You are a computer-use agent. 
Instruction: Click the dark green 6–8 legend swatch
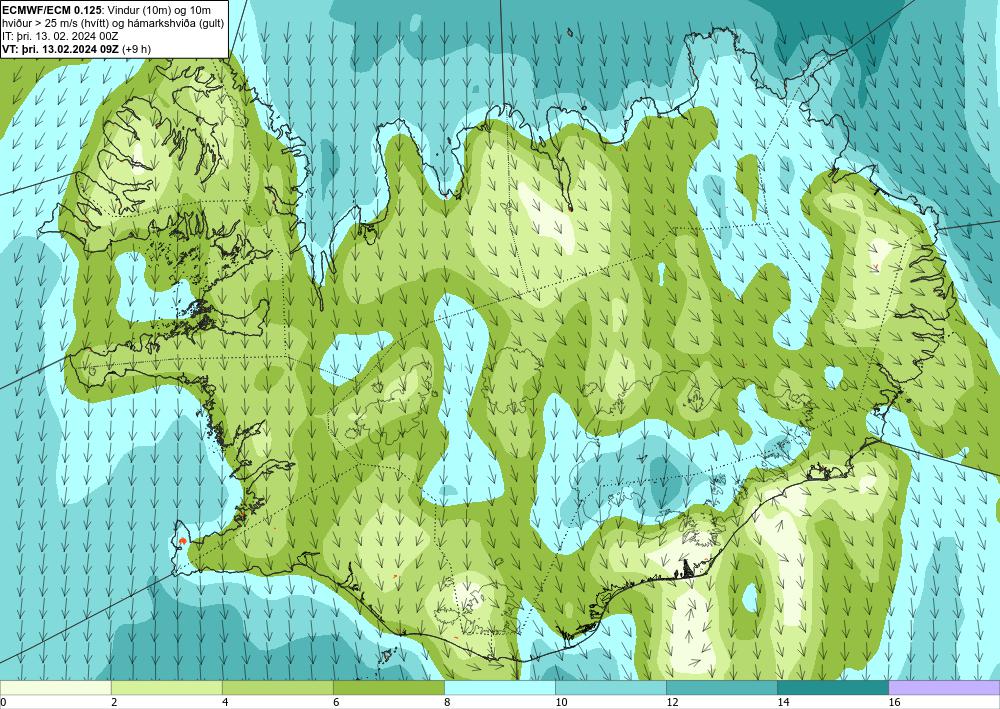[x=388, y=688]
